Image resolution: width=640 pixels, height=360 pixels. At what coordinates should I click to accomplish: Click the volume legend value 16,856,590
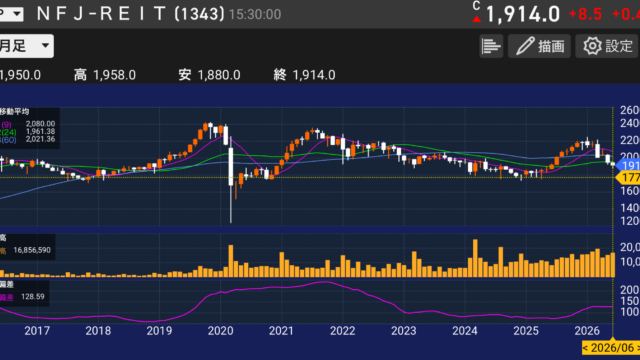[x=32, y=250]
